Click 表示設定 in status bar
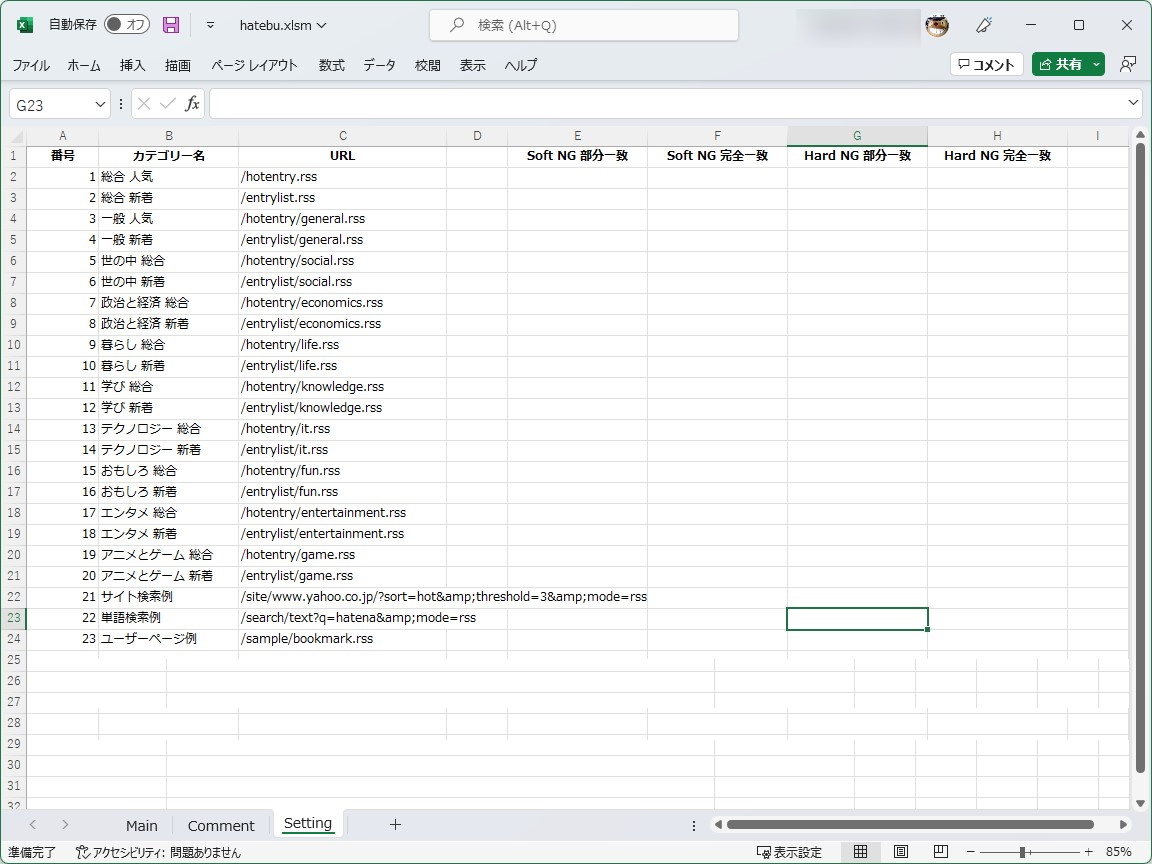The height and width of the screenshot is (864, 1152). pyautogui.click(x=790, y=853)
